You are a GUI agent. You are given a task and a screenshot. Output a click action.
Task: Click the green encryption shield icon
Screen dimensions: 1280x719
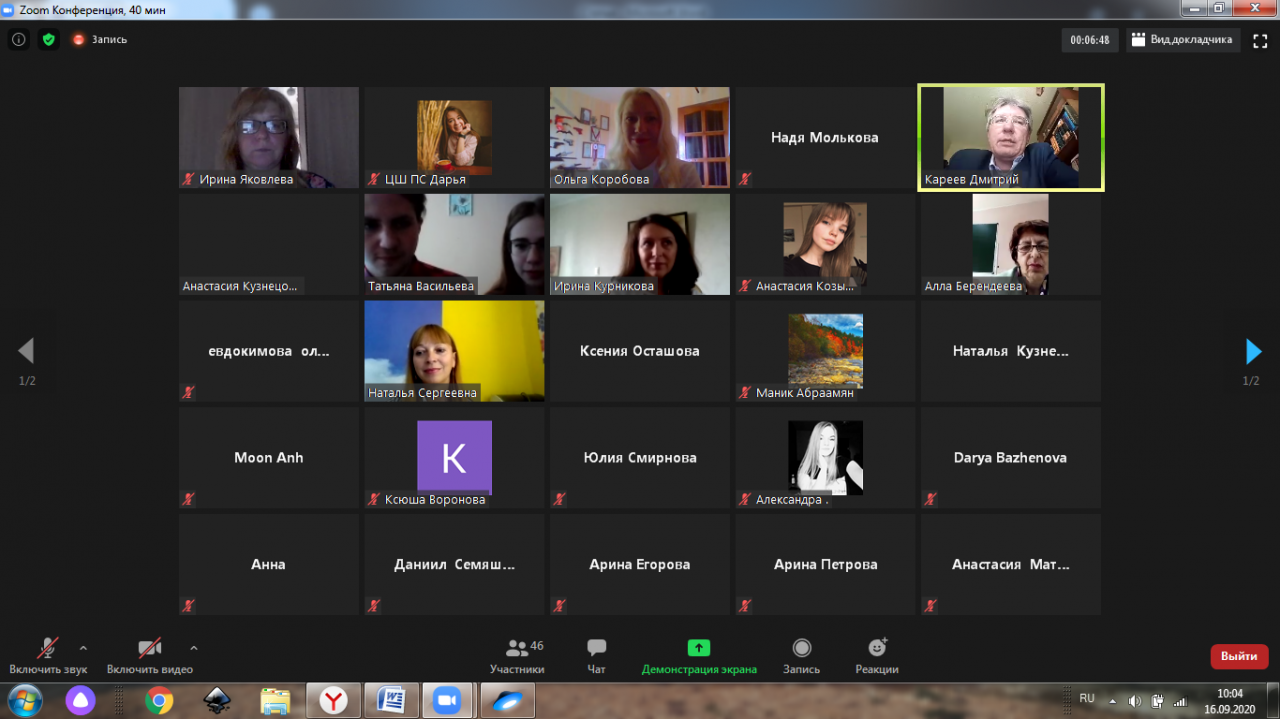[48, 40]
